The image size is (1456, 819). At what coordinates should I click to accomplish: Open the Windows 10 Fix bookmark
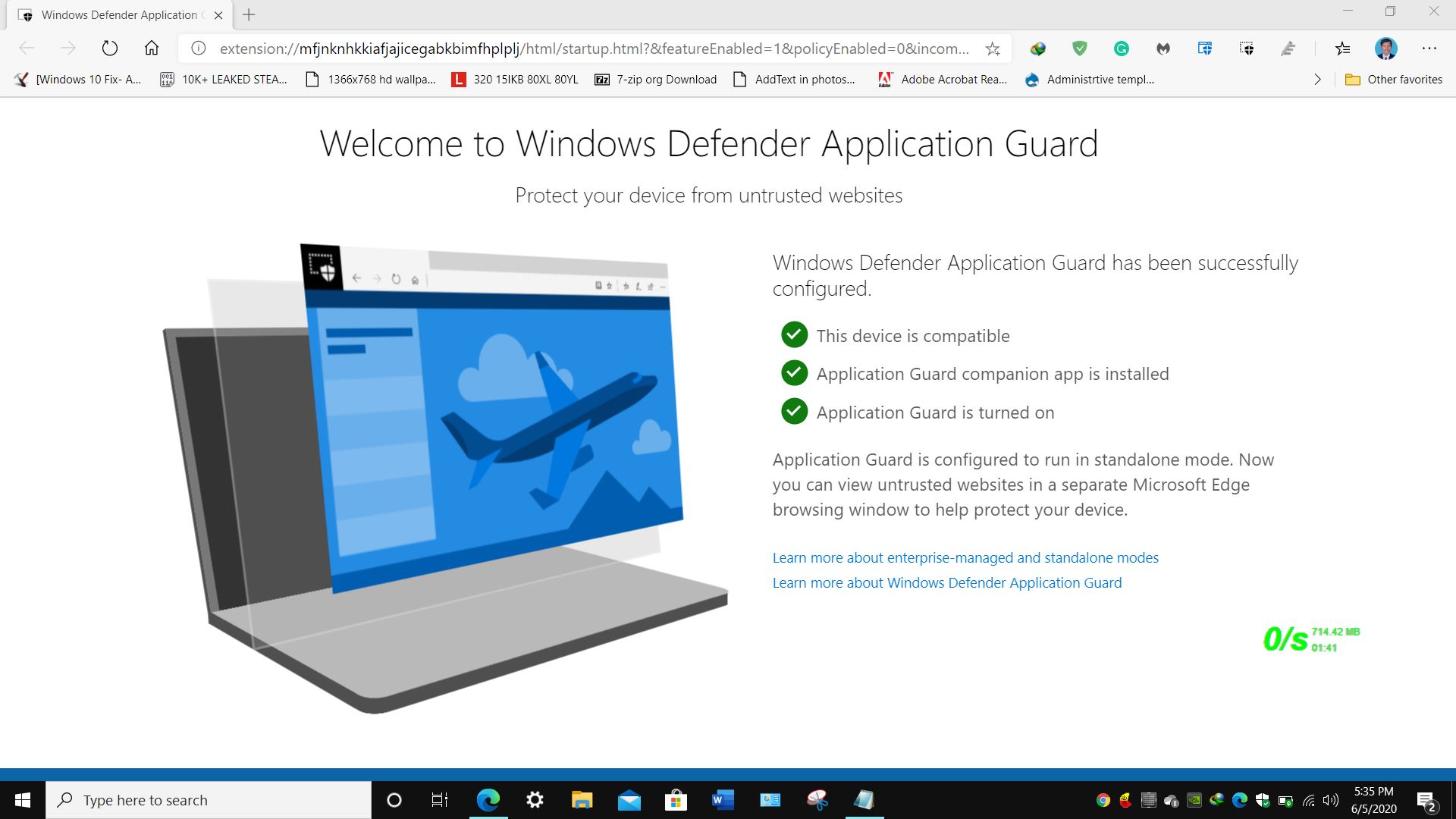(x=78, y=80)
